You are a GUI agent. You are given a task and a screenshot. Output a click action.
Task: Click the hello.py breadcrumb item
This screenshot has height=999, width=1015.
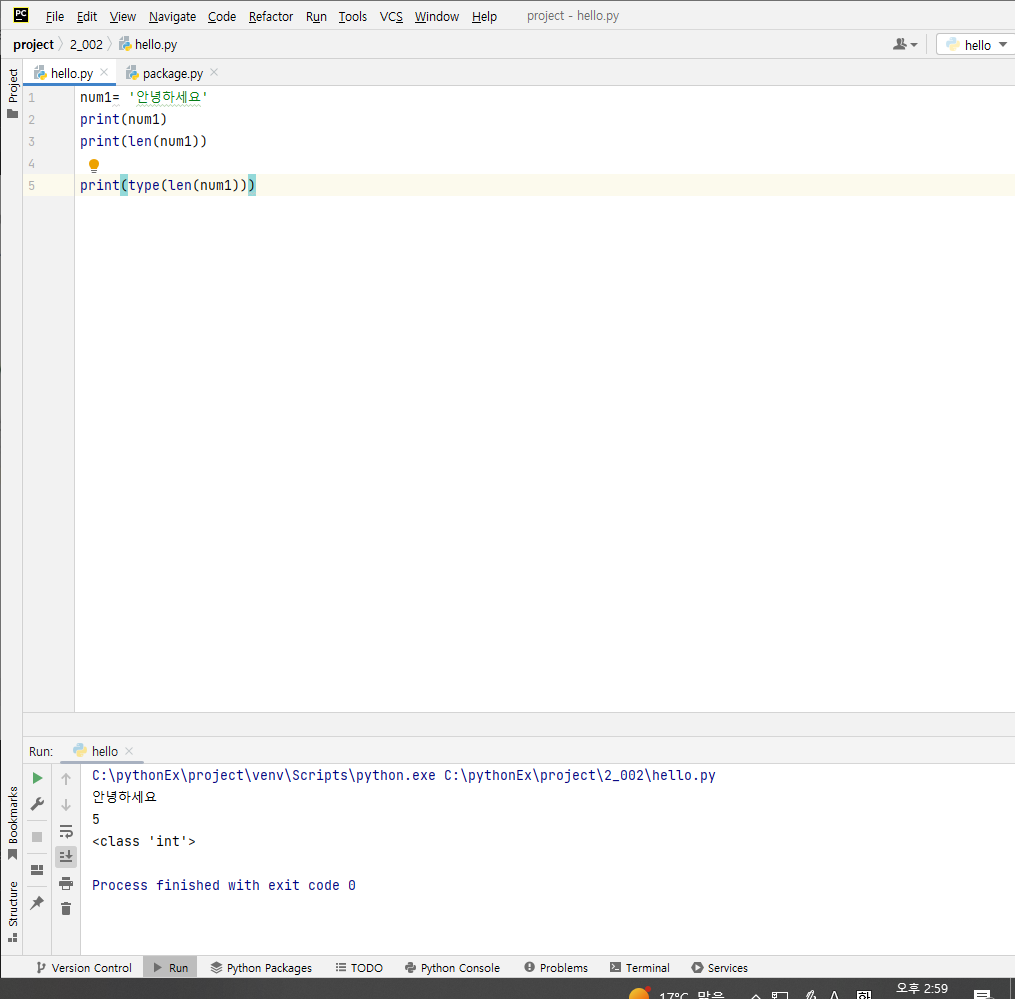click(148, 45)
